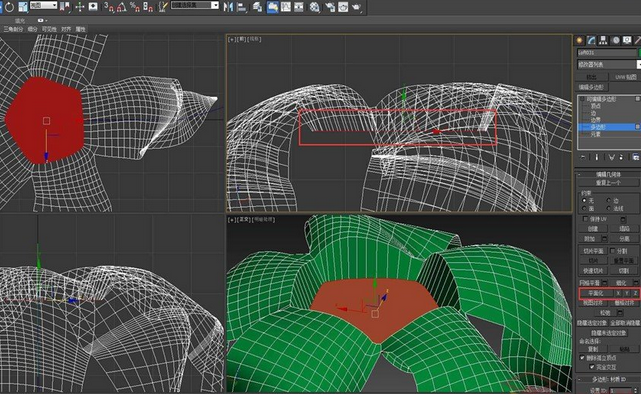Open the Layer Manager icon
The height and width of the screenshot is (394, 641).
pos(257,7)
